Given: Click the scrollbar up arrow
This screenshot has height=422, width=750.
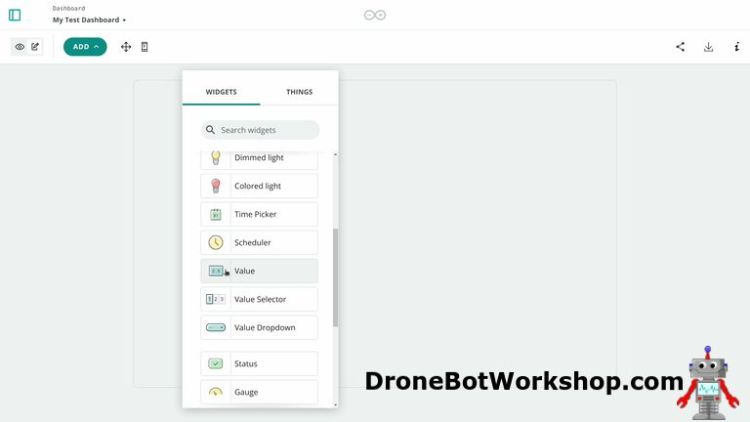Looking at the screenshot, I should pos(335,155).
